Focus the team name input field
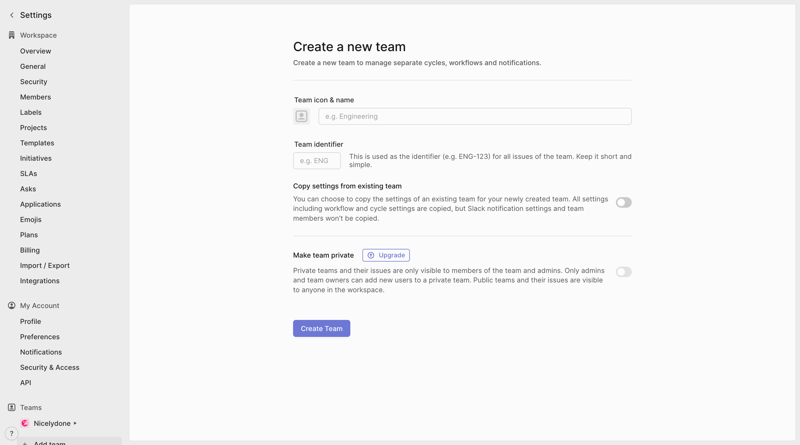Screen dimensions: 800x445 point(475,116)
